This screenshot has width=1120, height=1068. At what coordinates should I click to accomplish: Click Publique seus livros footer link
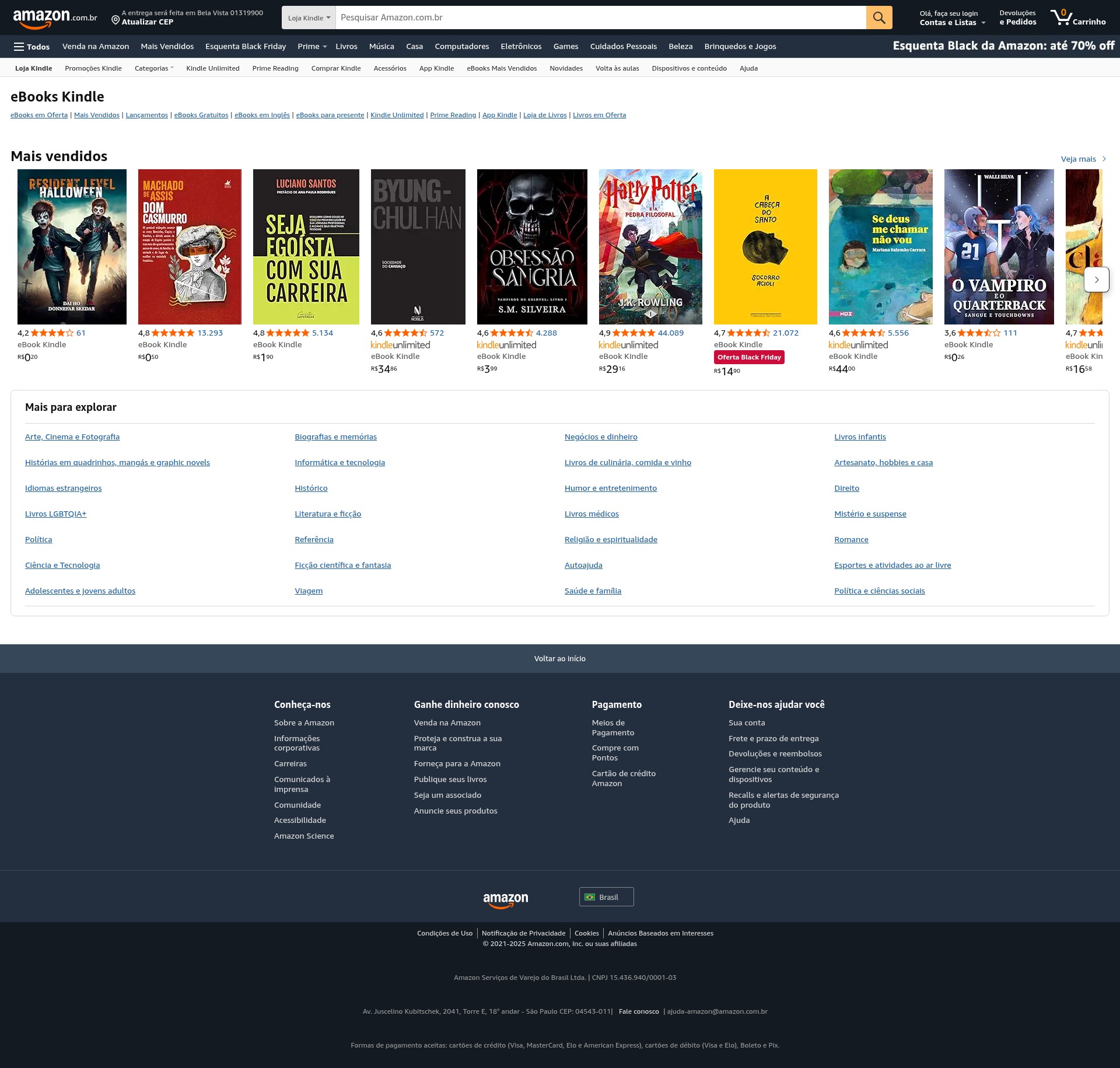coord(450,779)
